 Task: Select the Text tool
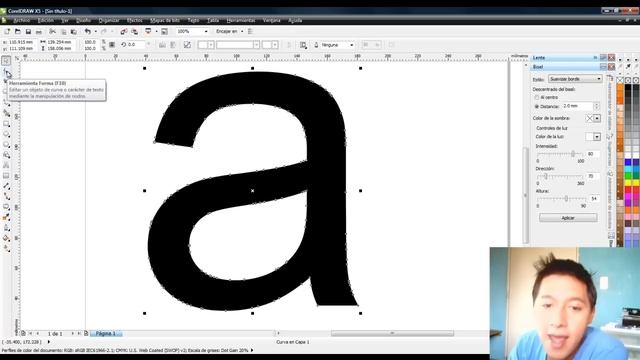[x=6, y=165]
